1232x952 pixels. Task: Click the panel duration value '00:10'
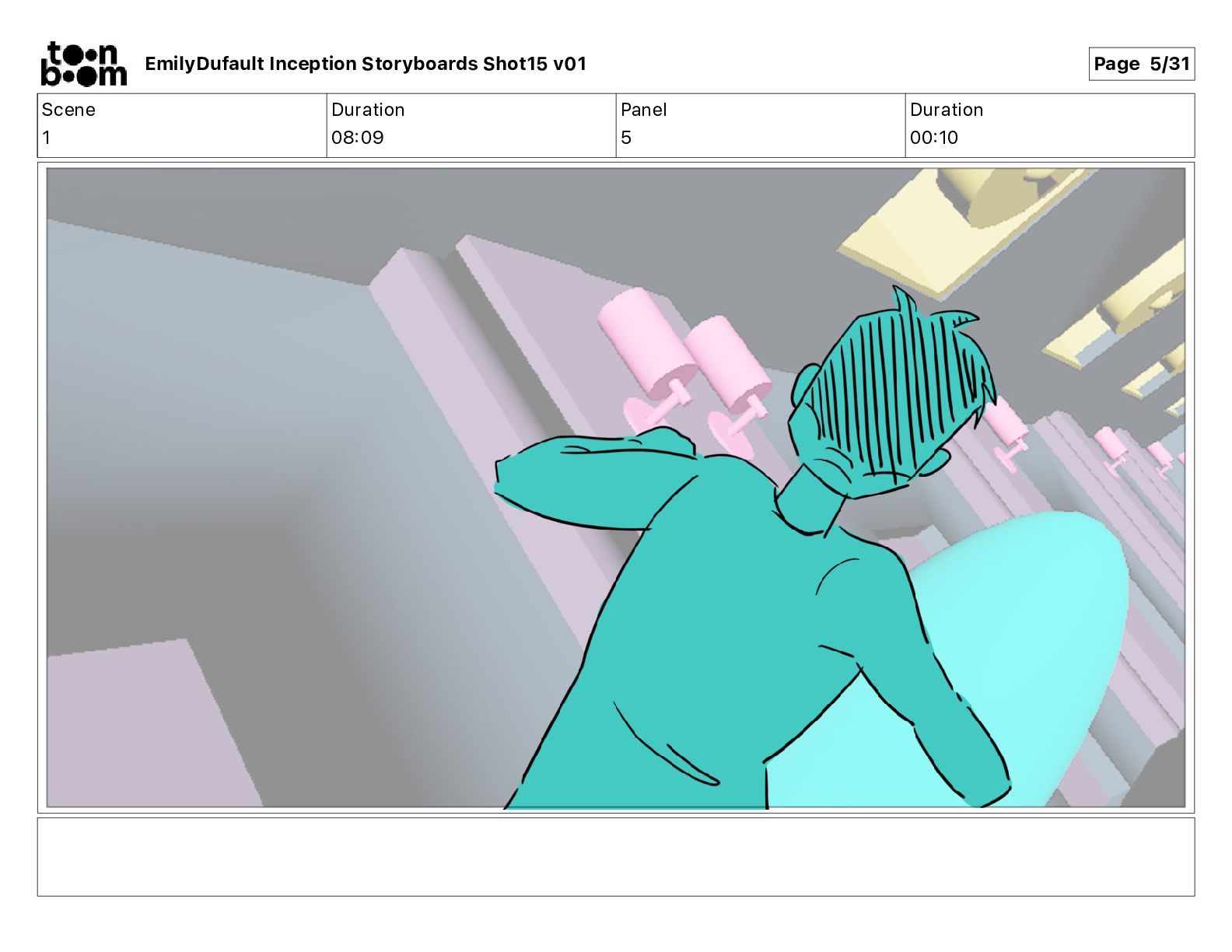pyautogui.click(x=933, y=138)
